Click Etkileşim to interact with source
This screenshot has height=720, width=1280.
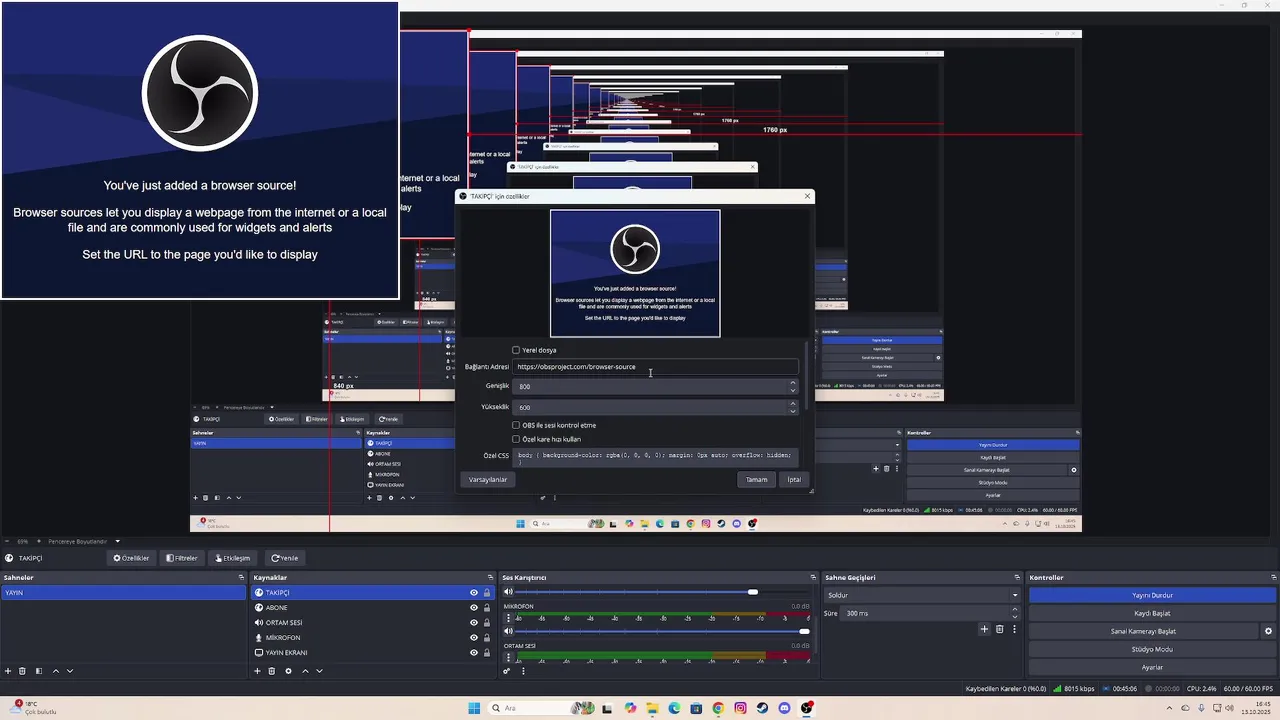(x=231, y=558)
